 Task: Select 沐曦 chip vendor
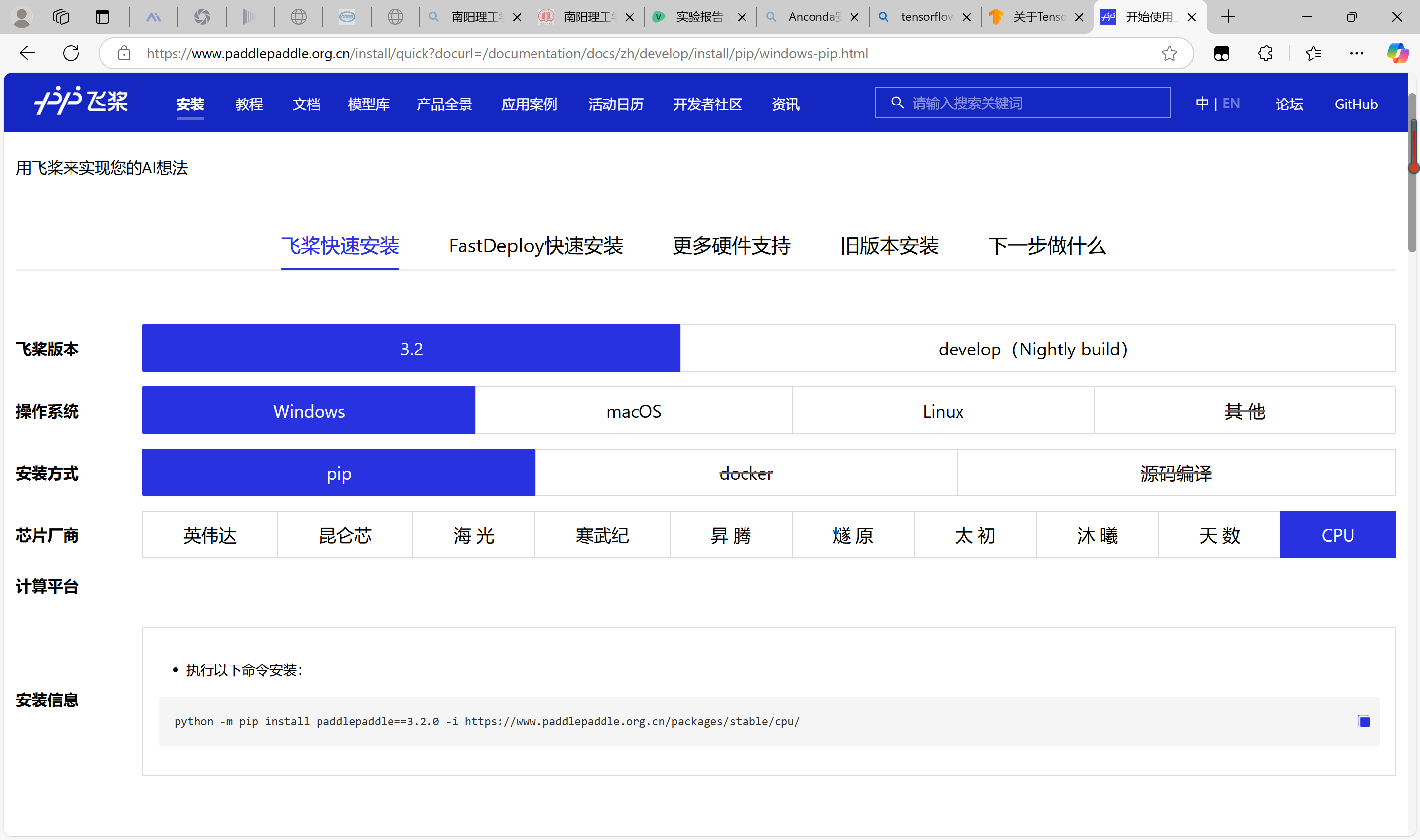coord(1098,535)
